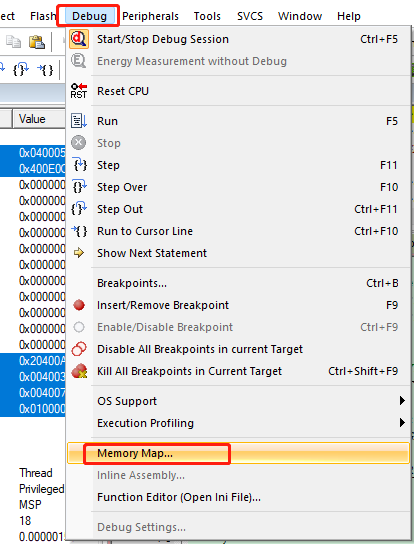Open the Tools menu
This screenshot has width=414, height=544.
[207, 16]
